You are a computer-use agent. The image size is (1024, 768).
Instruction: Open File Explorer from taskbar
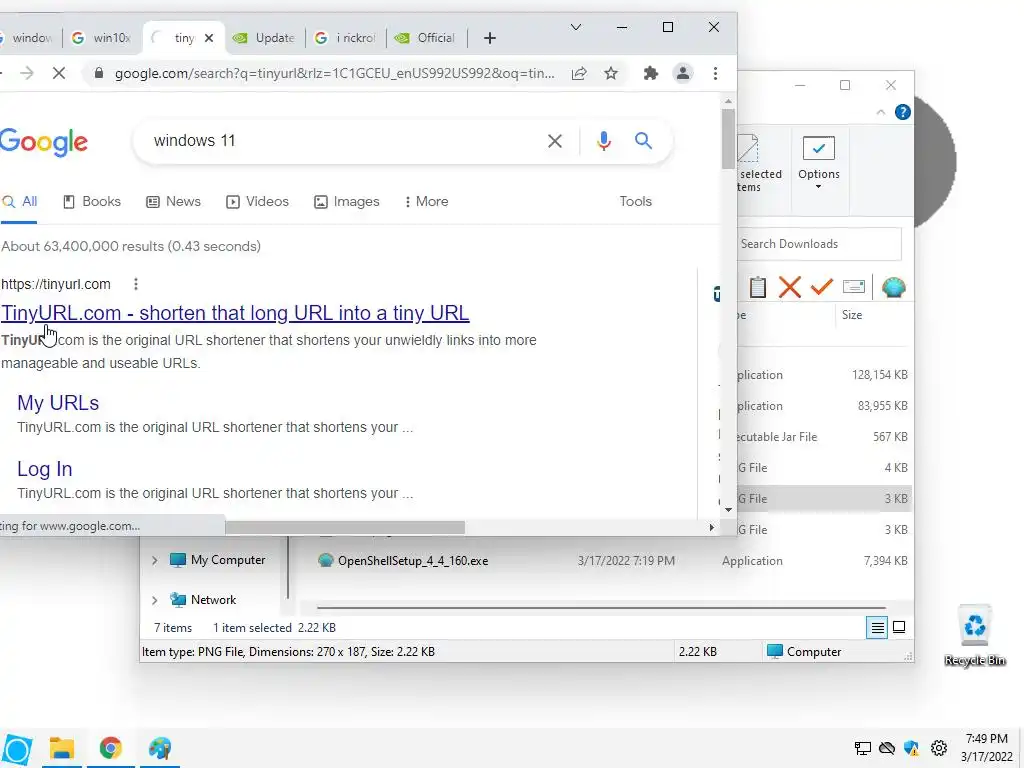point(62,748)
